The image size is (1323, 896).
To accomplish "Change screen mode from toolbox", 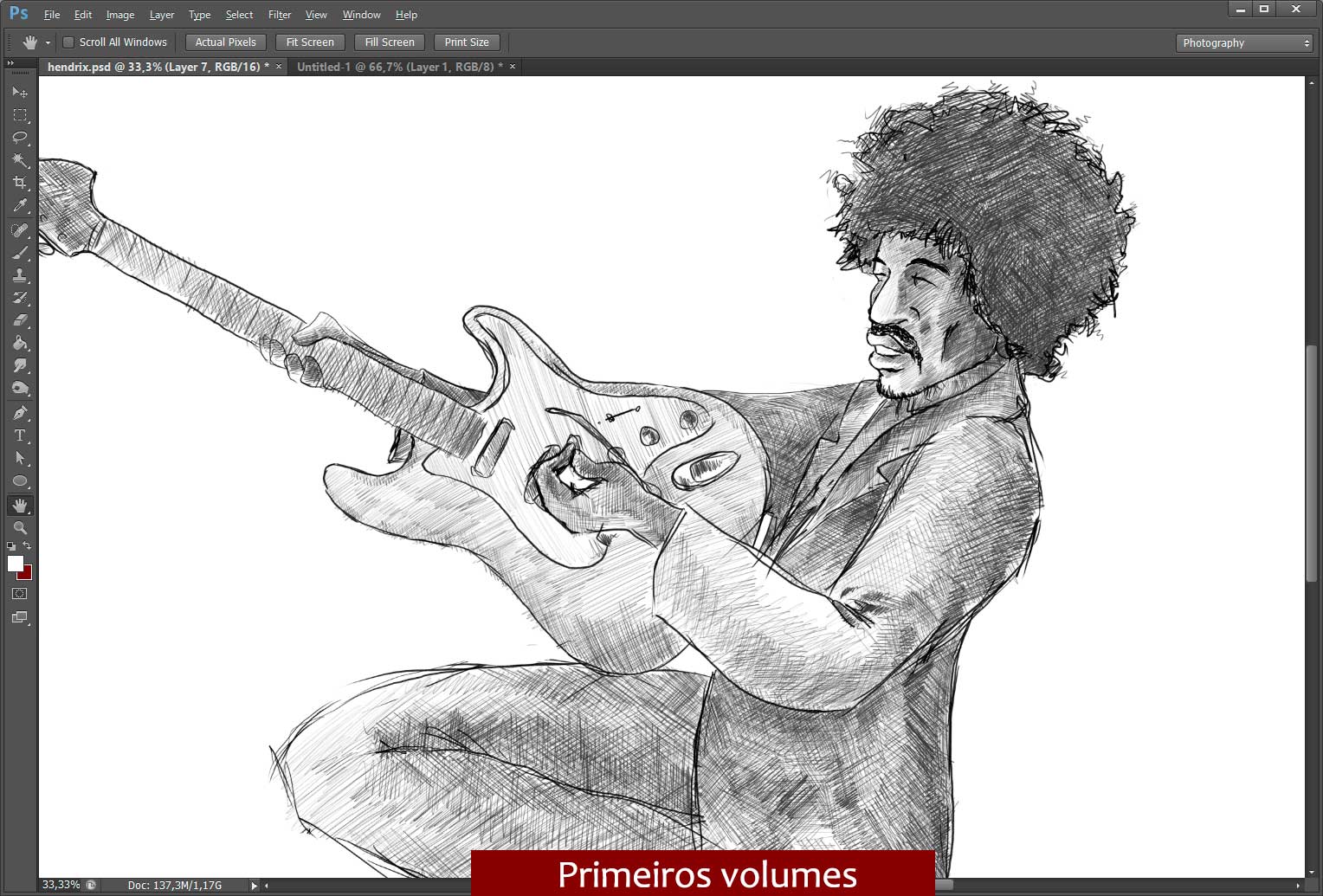I will [20, 618].
